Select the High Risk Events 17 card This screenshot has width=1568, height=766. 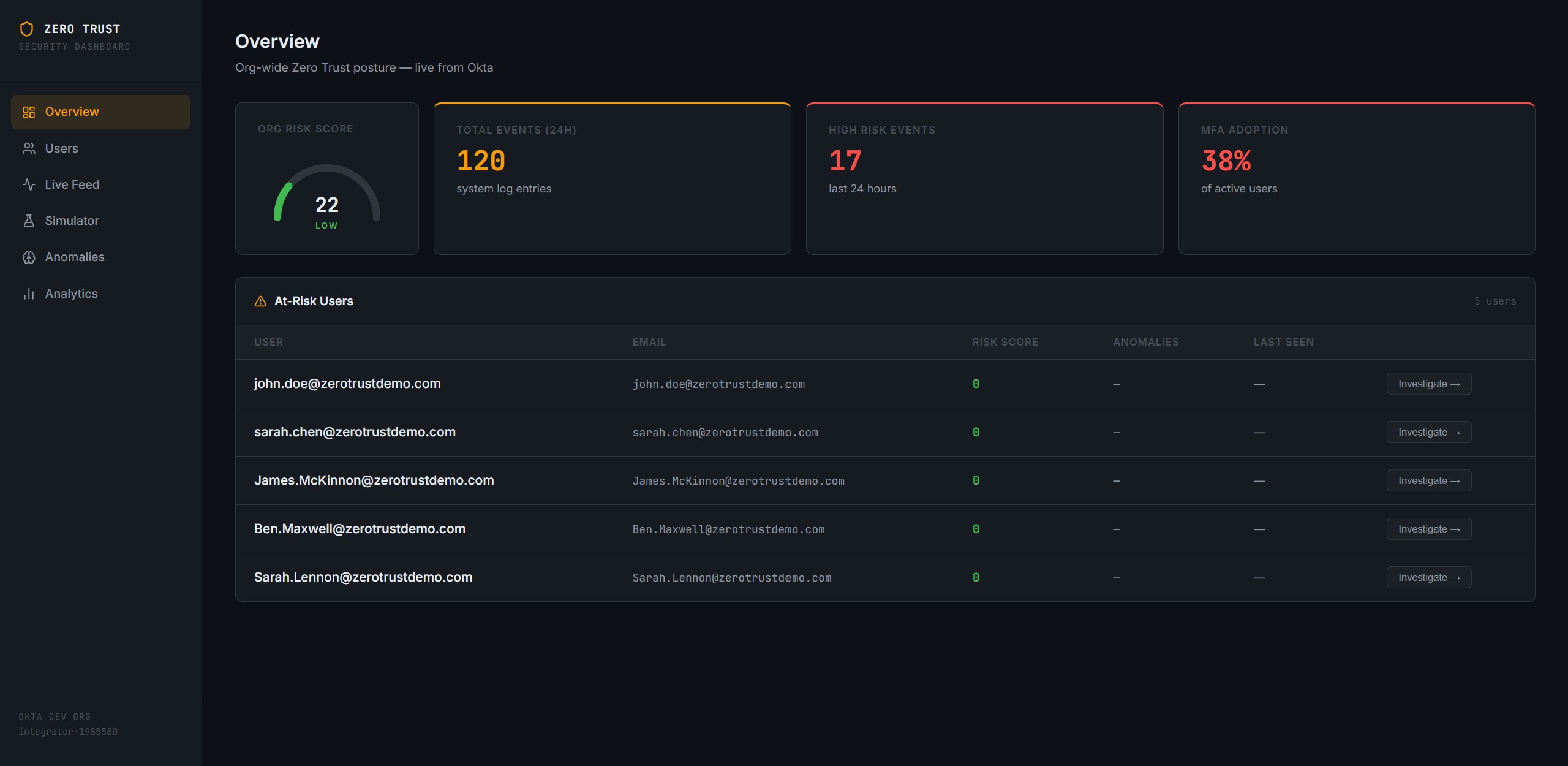pos(984,178)
